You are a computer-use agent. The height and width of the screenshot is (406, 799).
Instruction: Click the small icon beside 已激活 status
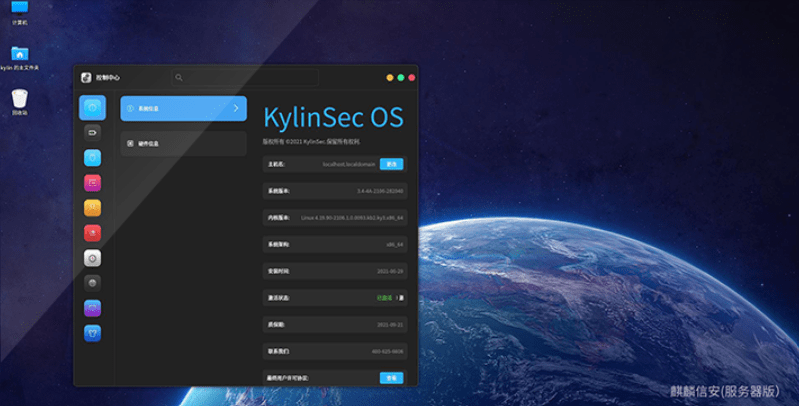pos(400,298)
